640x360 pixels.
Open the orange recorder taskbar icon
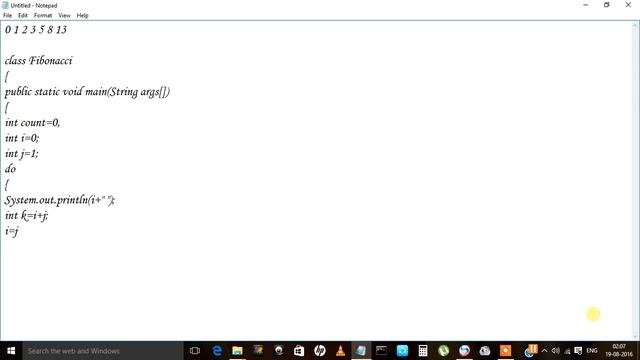(x=505, y=351)
